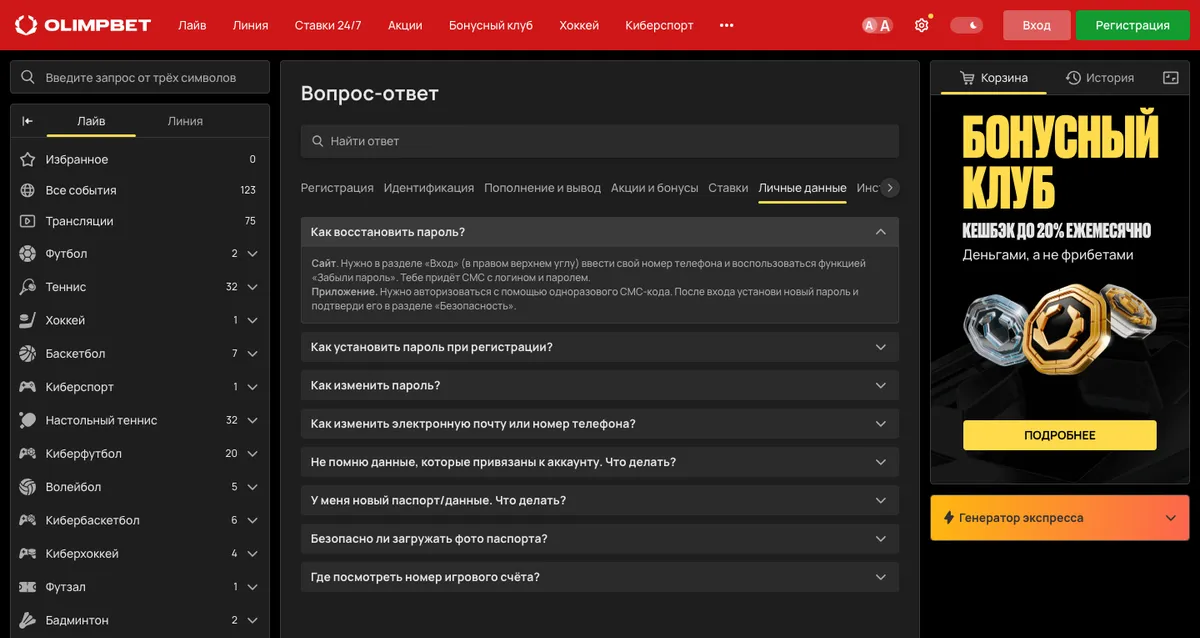Expand the Футбол sports list
This screenshot has width=1200, height=638.
[x=253, y=254]
